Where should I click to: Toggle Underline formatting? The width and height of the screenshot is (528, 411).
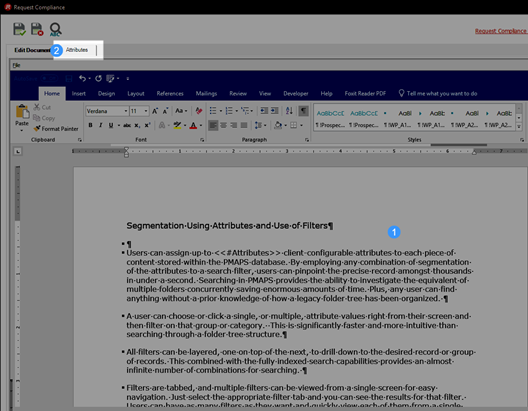click(x=111, y=125)
